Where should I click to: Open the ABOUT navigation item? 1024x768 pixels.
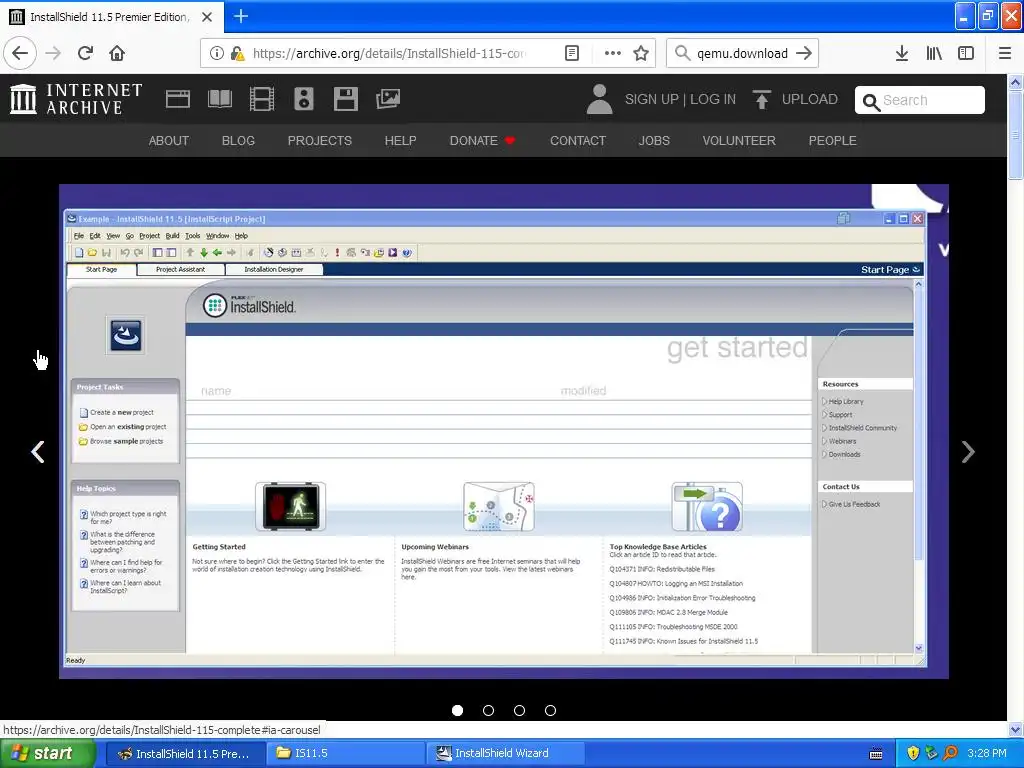coord(168,140)
